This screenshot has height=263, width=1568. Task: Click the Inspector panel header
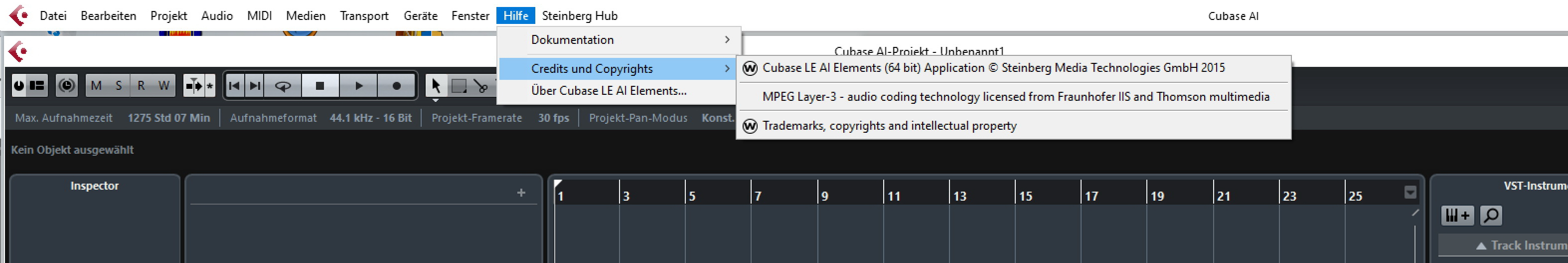click(94, 186)
